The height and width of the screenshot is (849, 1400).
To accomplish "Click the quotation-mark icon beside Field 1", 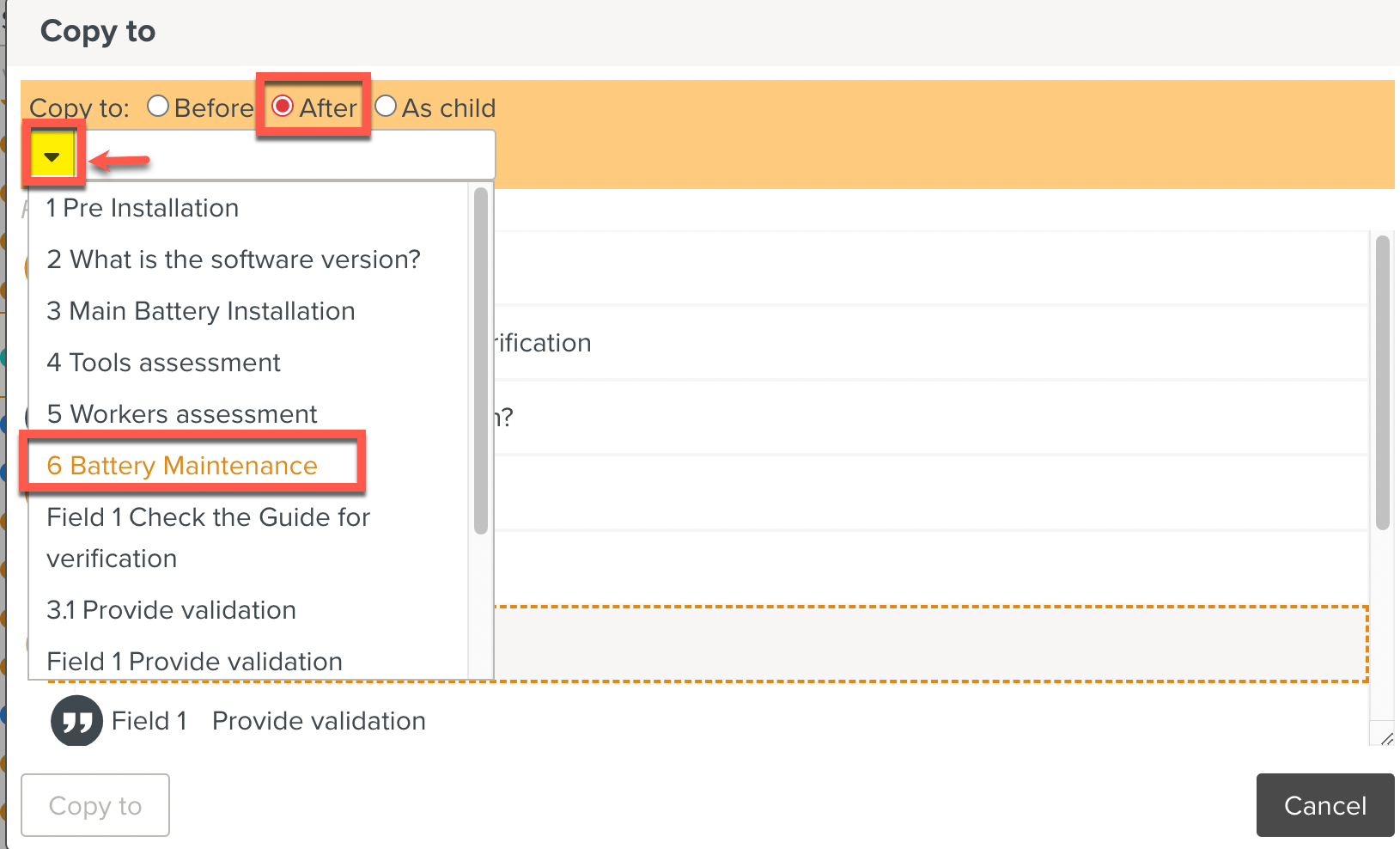I will (76, 720).
